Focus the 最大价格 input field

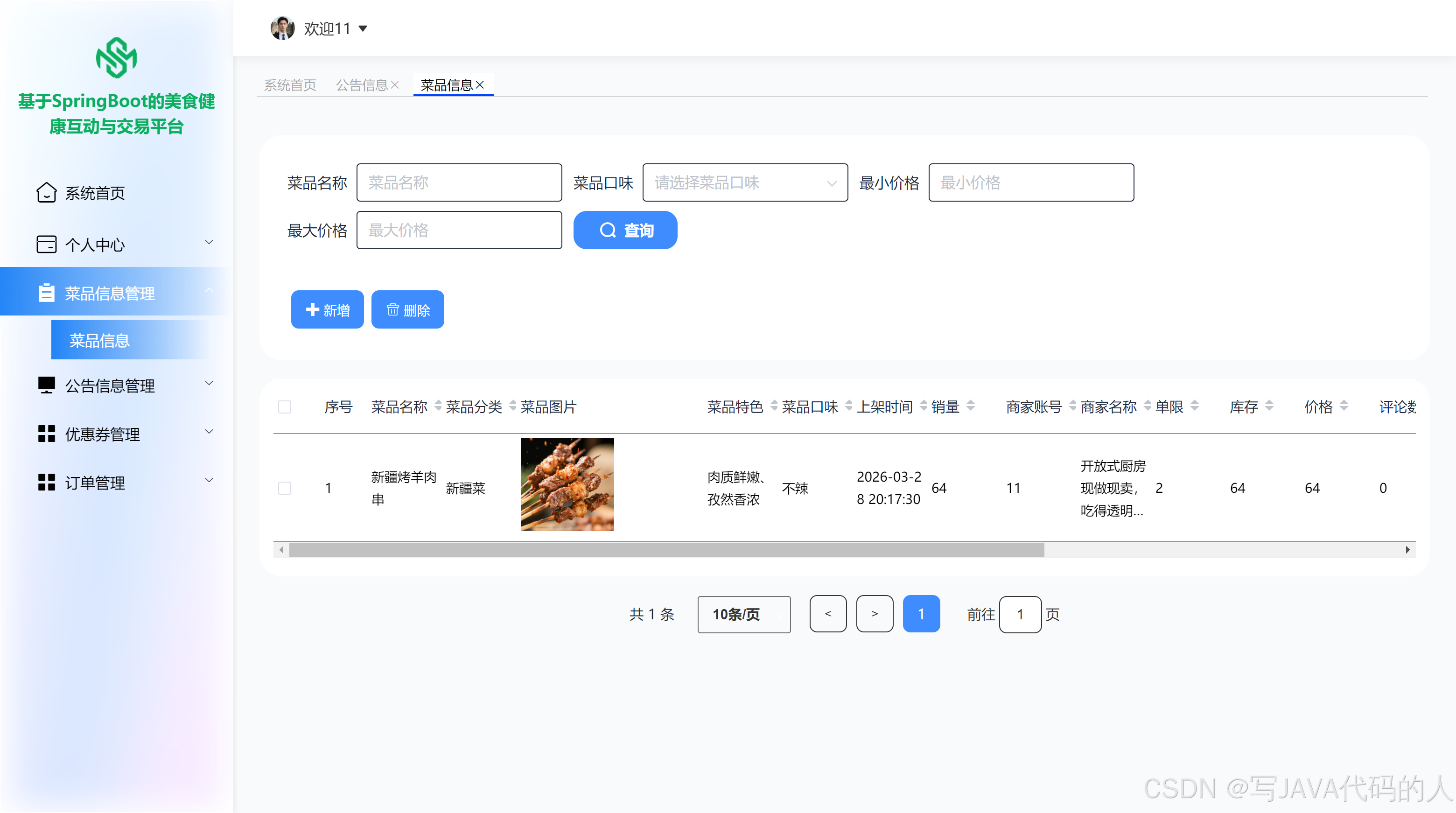[x=459, y=230]
